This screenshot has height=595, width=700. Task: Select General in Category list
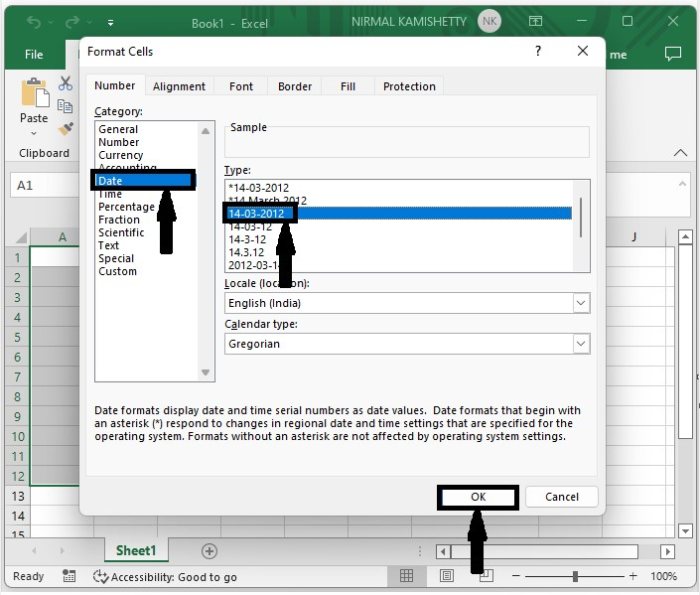(x=118, y=129)
